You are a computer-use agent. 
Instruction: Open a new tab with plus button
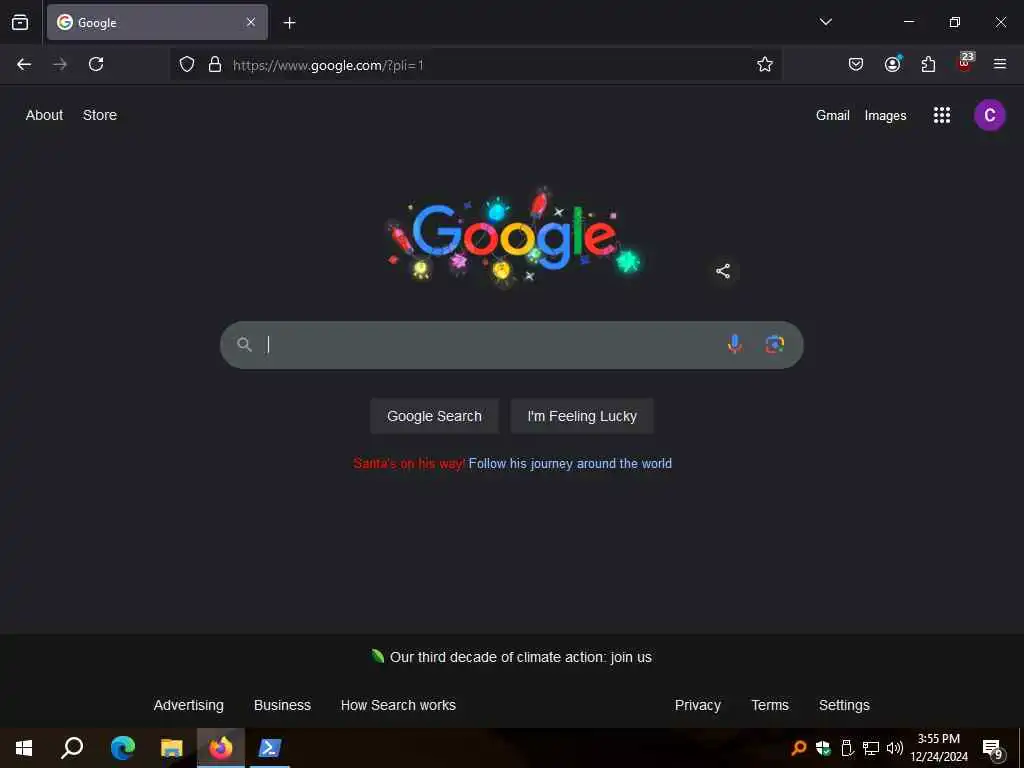pos(289,23)
